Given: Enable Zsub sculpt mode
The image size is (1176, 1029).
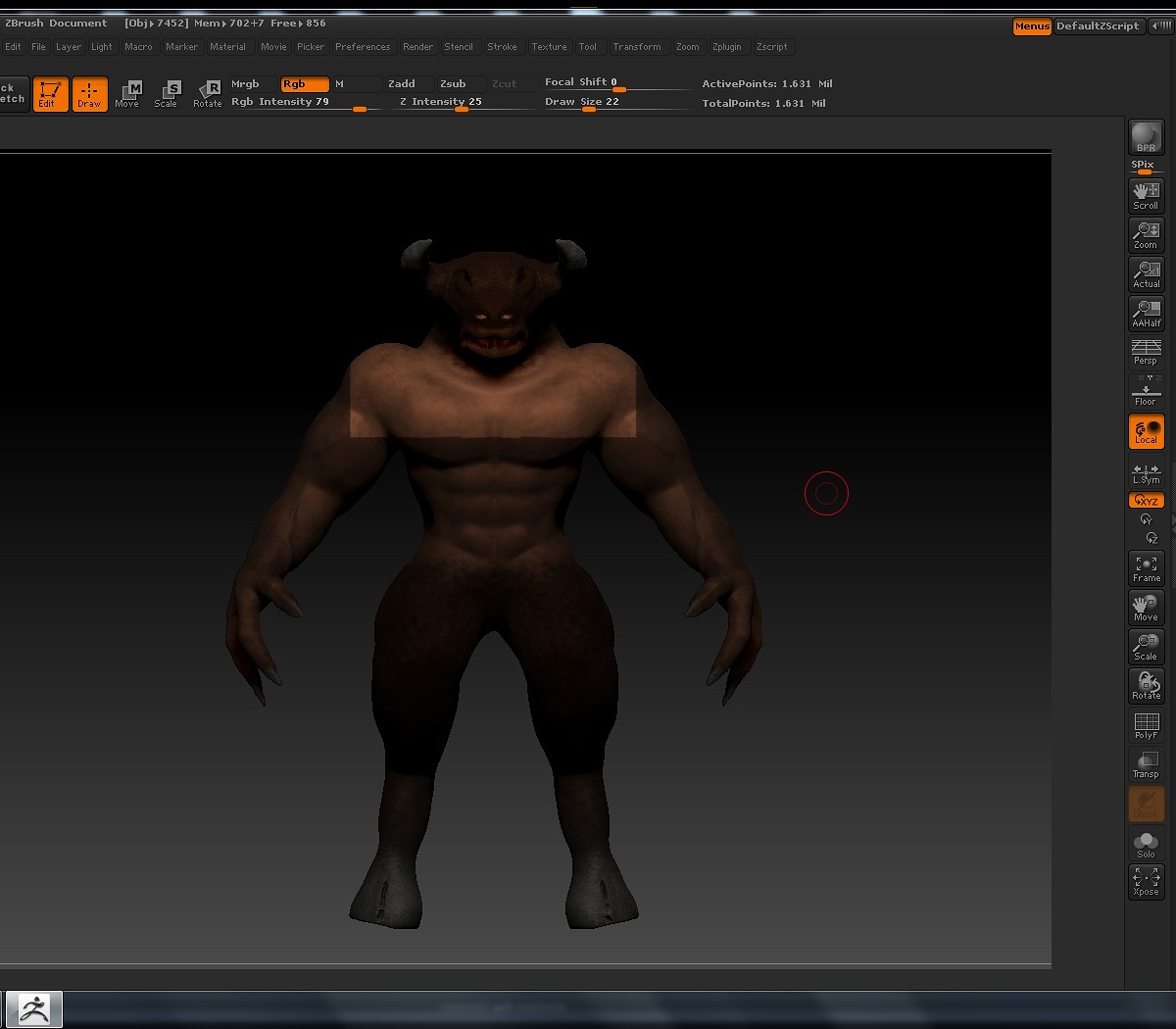Looking at the screenshot, I should pos(461,84).
